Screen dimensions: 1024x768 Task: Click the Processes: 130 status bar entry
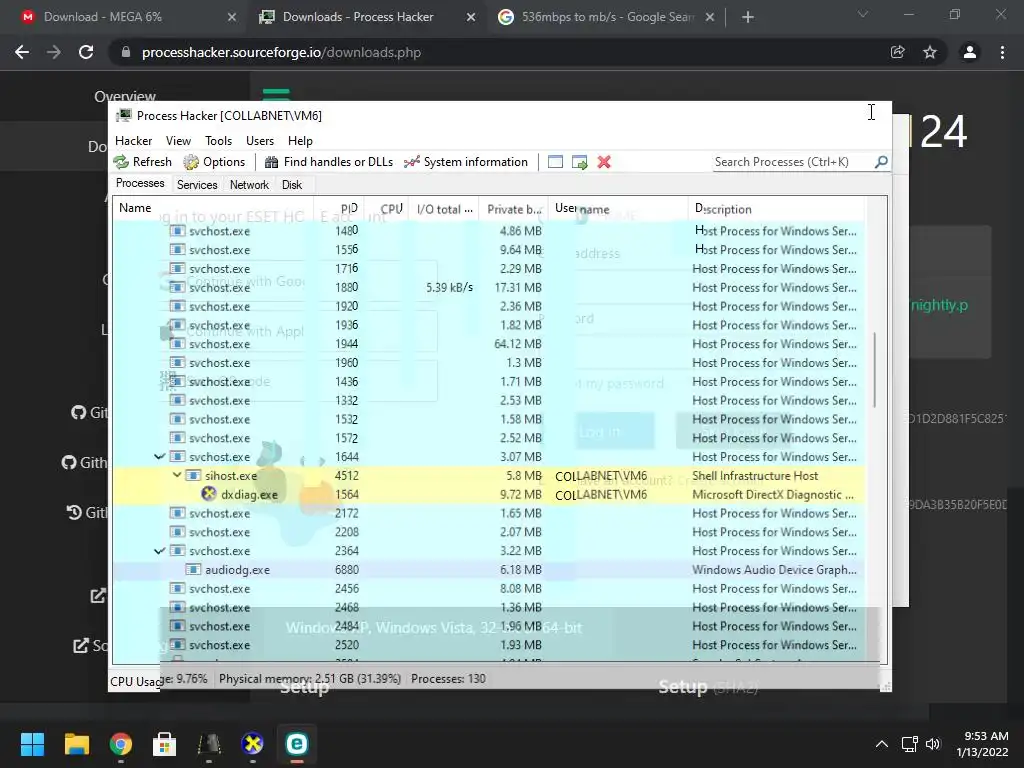[x=448, y=679]
